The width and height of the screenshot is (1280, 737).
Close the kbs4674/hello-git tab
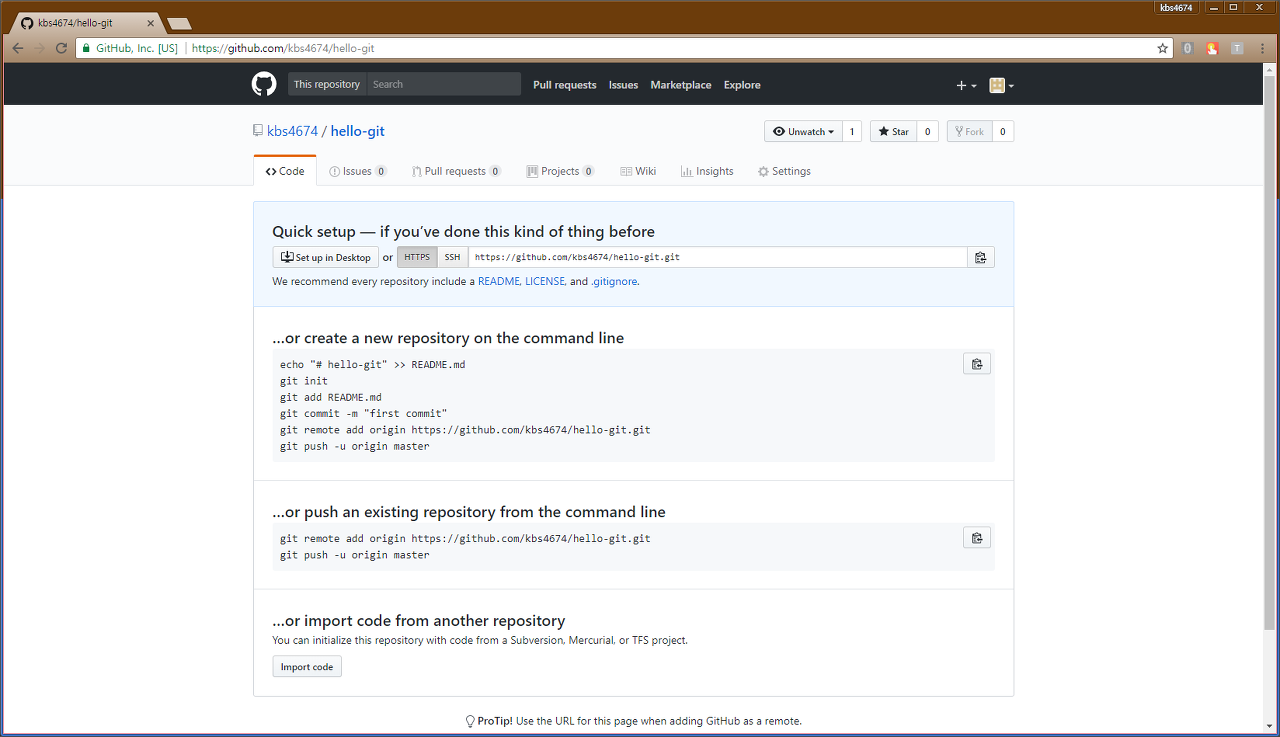point(150,23)
